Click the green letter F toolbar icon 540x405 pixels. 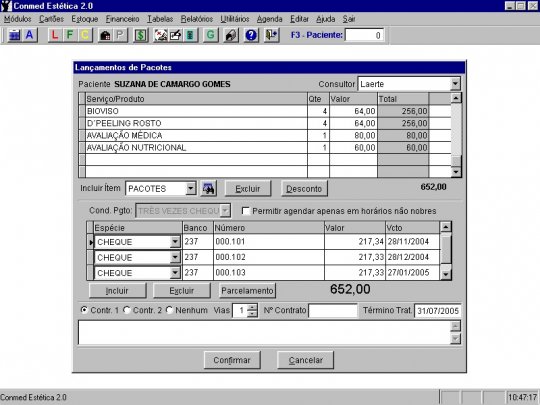tap(70, 35)
